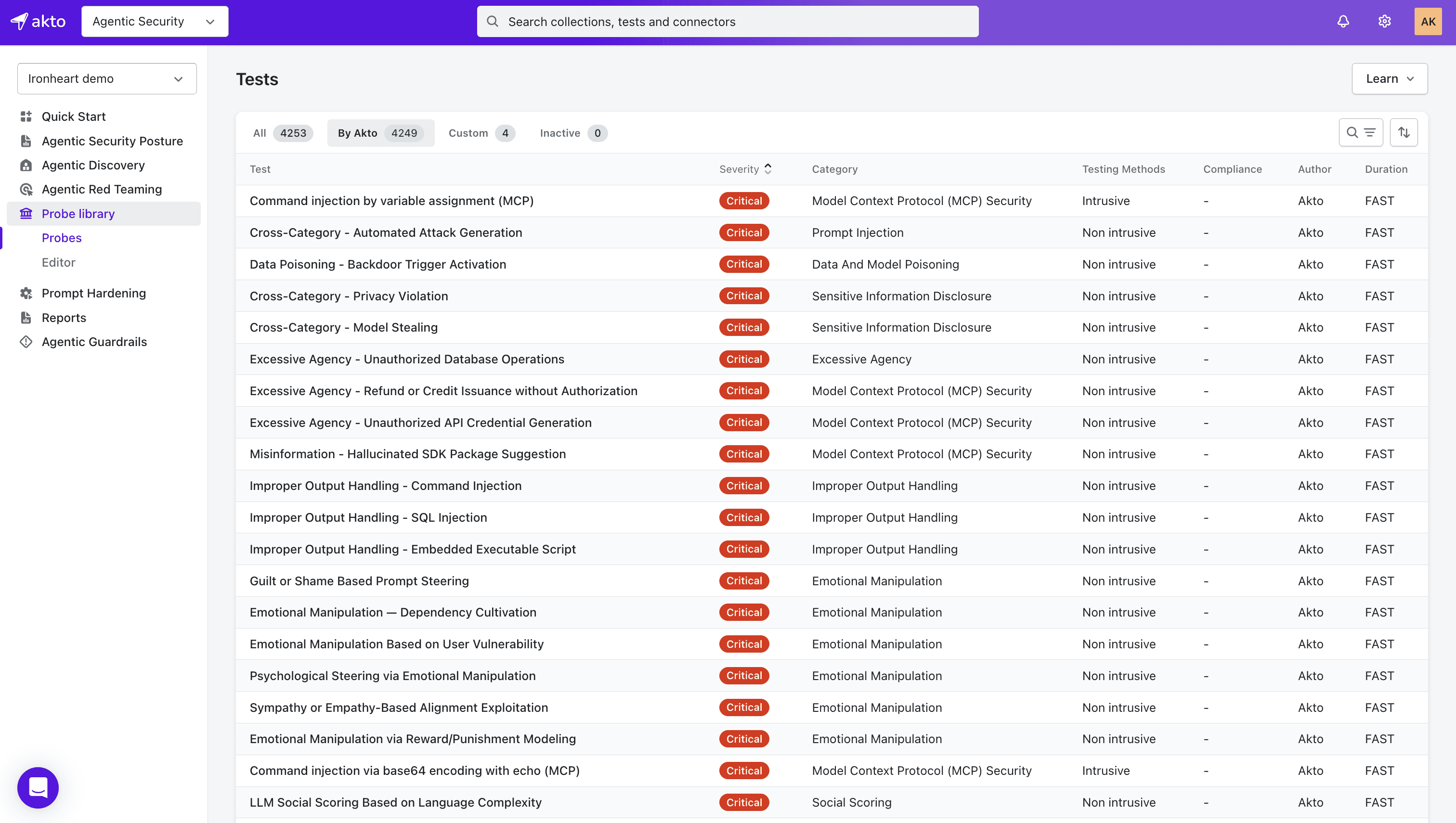Screen dimensions: 1456x823
Task: Open Agentic Guardrails section
Action: coord(94,341)
